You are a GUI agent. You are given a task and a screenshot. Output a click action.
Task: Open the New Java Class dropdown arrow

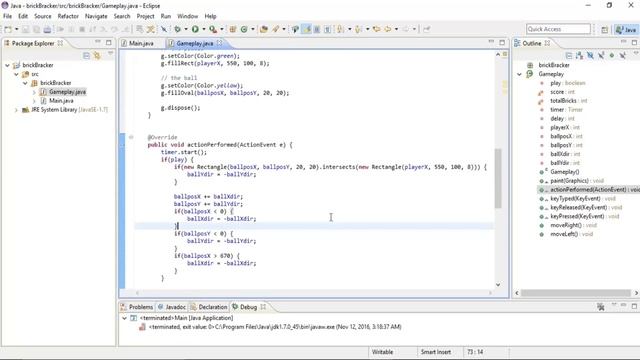coord(253,29)
